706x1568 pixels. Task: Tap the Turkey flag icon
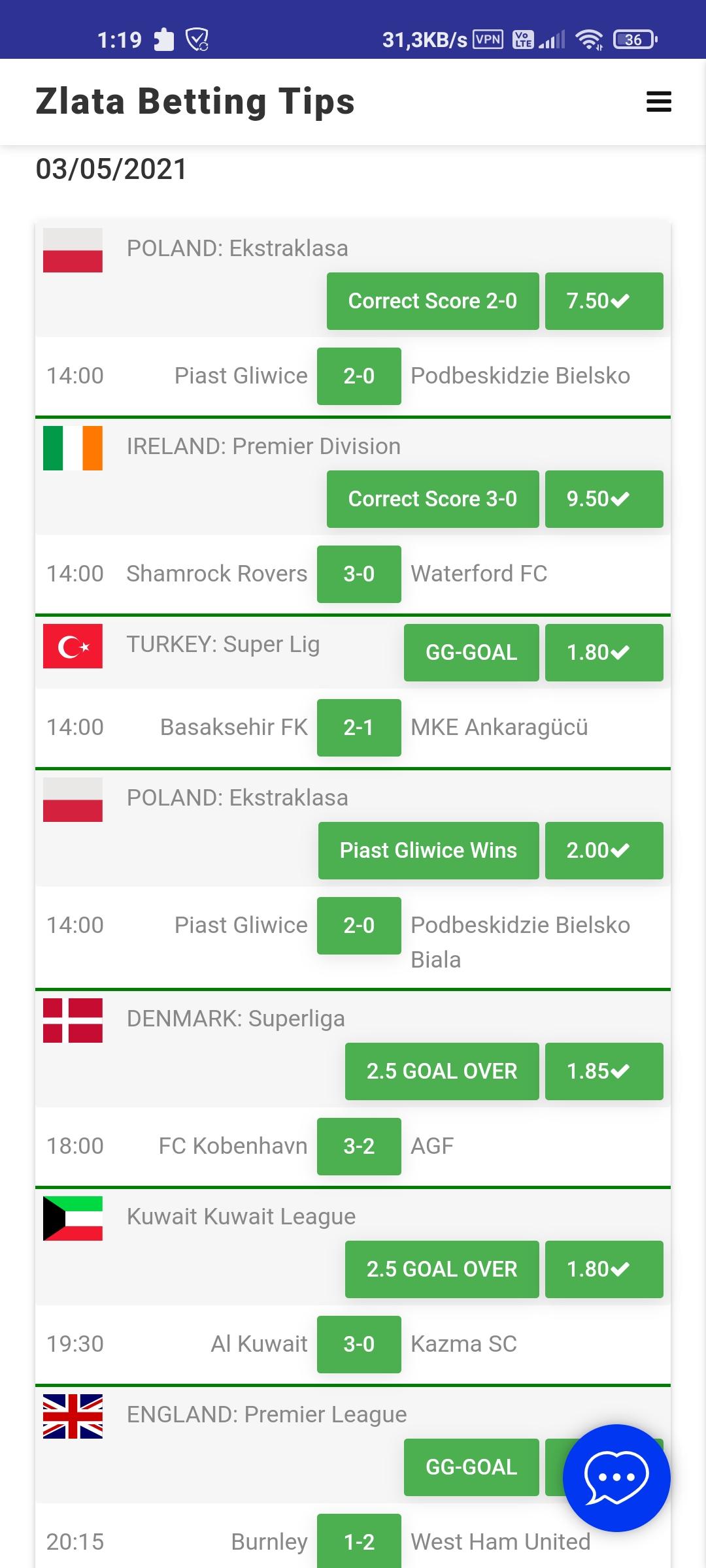(x=73, y=646)
